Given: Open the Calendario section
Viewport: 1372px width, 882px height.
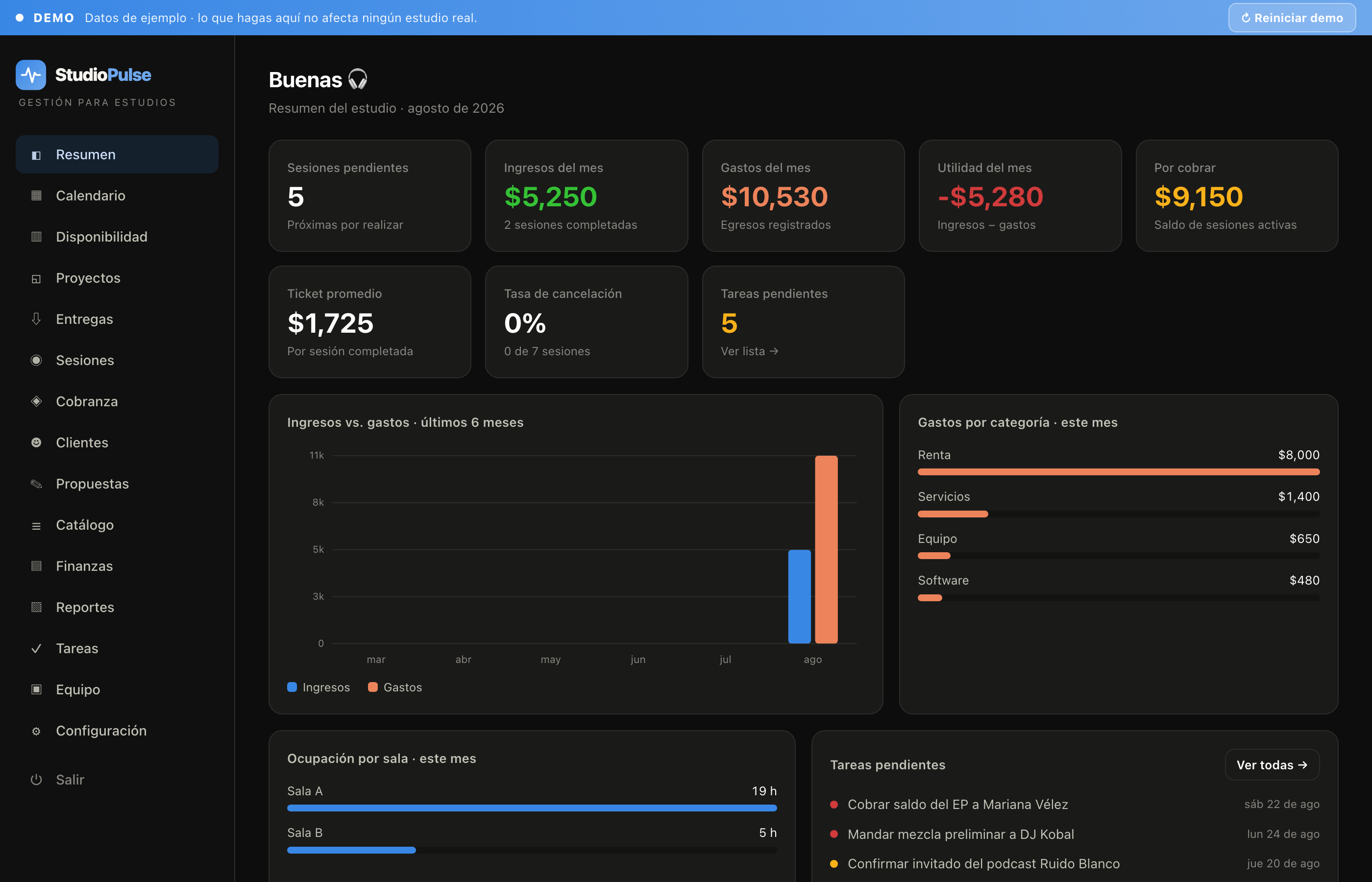Looking at the screenshot, I should (x=117, y=196).
